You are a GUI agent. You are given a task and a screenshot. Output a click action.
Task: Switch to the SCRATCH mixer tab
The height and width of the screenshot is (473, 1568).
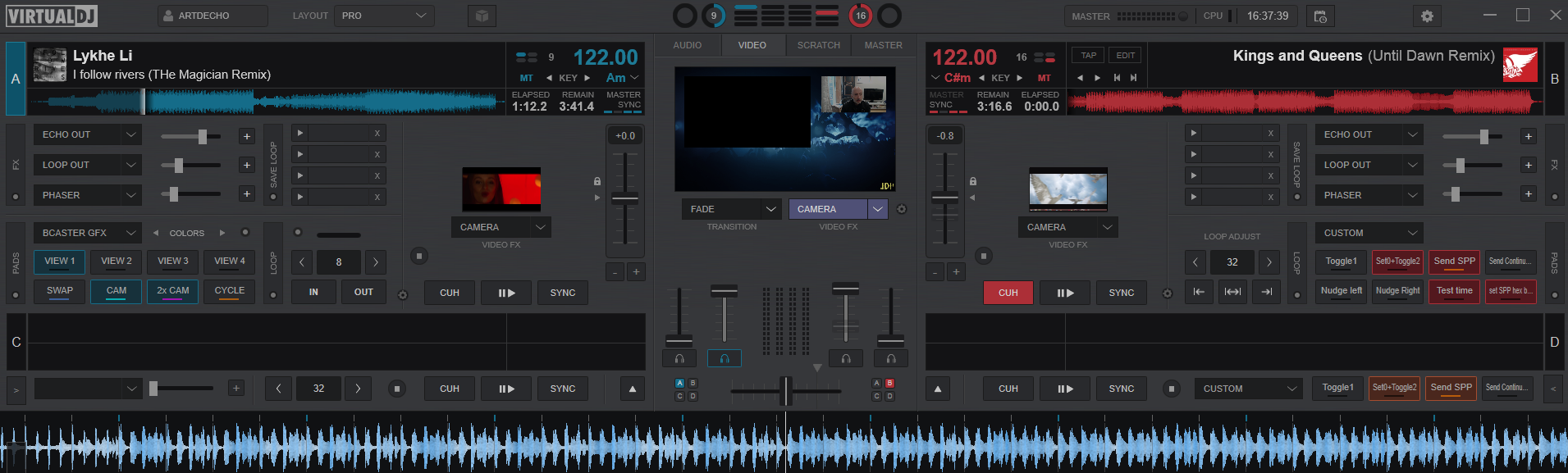click(819, 45)
